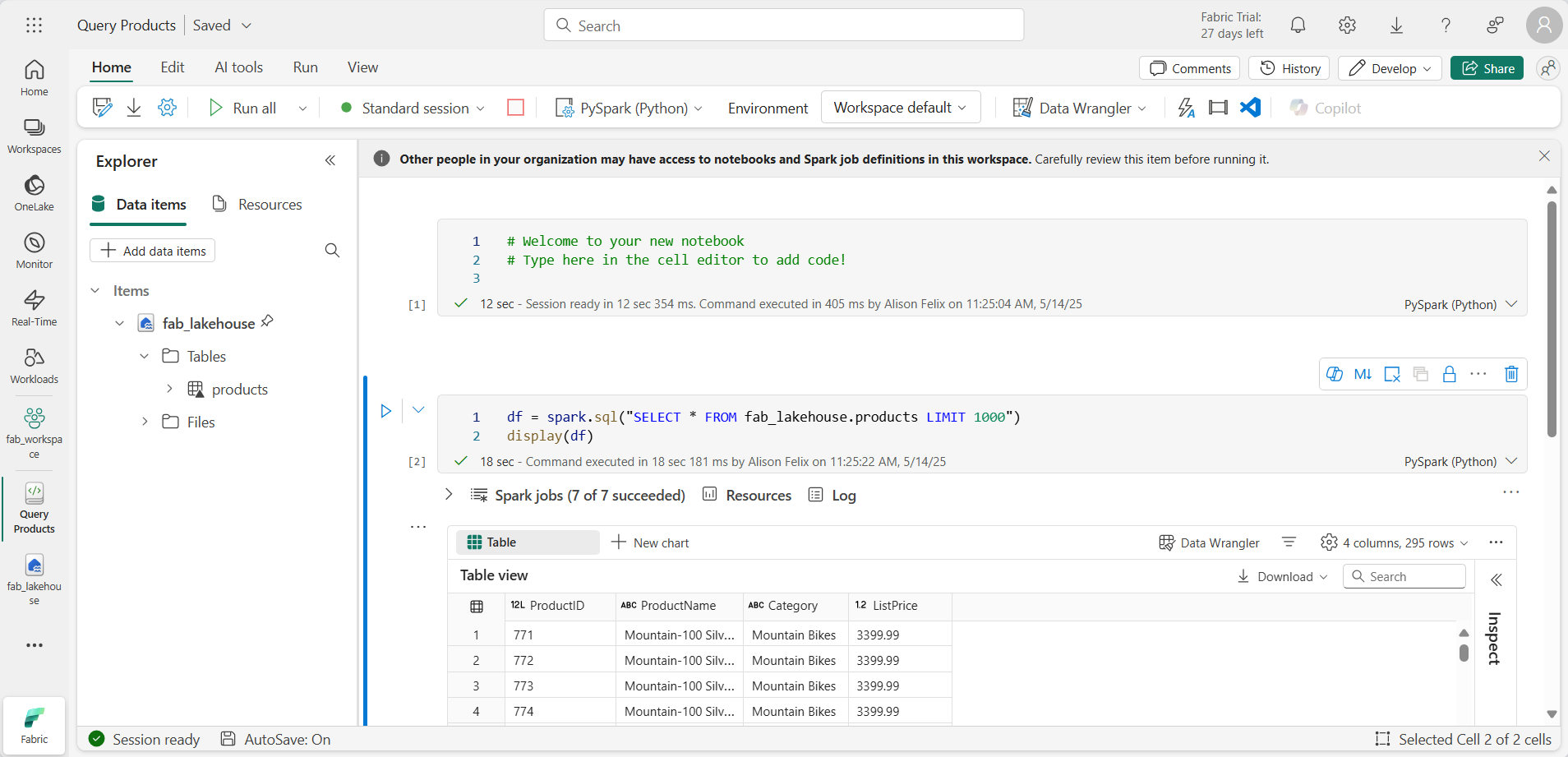Open the app launcher grid
The height and width of the screenshot is (757, 1568).
(x=34, y=25)
